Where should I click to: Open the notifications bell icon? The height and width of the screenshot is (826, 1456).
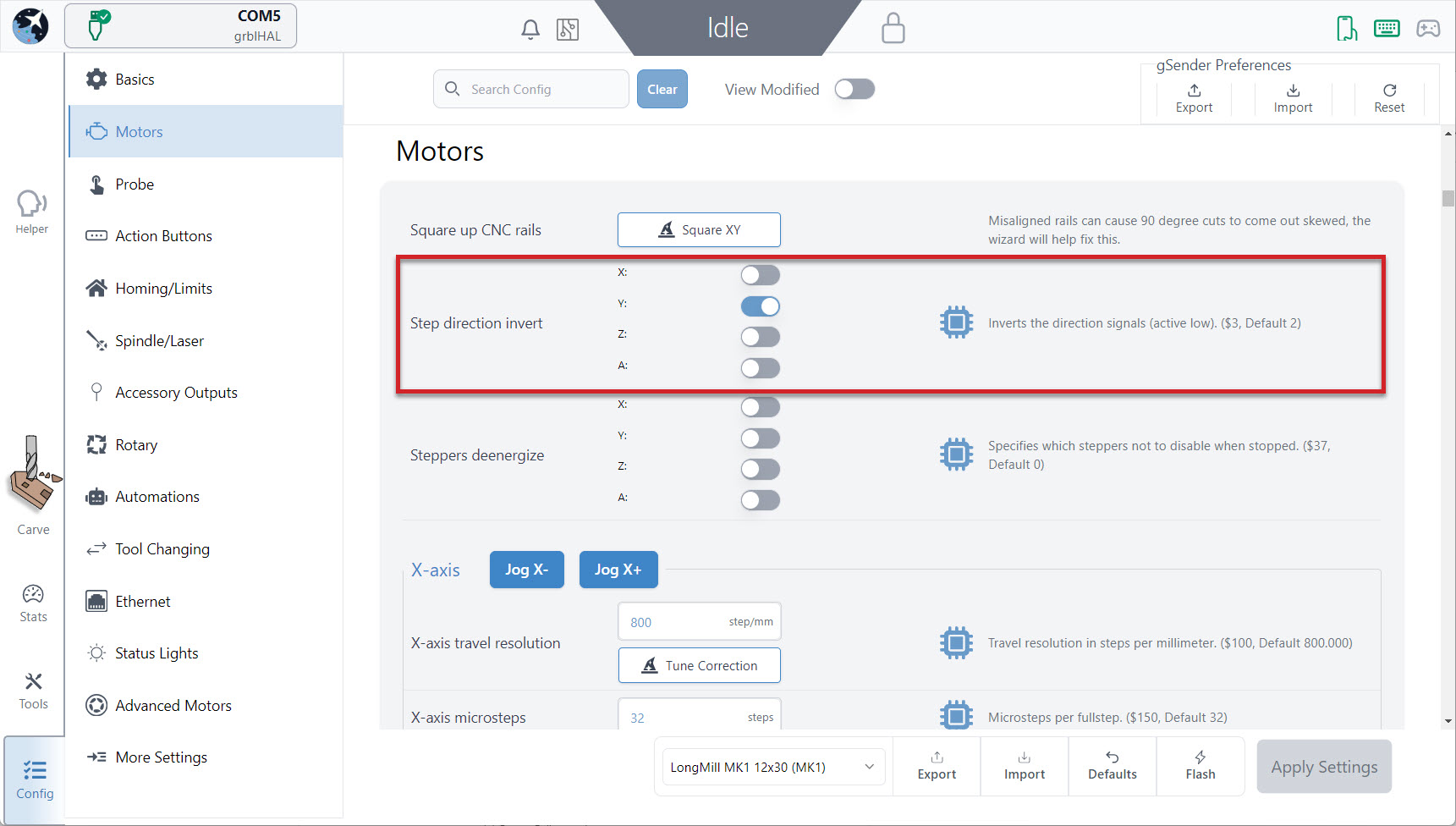(530, 30)
